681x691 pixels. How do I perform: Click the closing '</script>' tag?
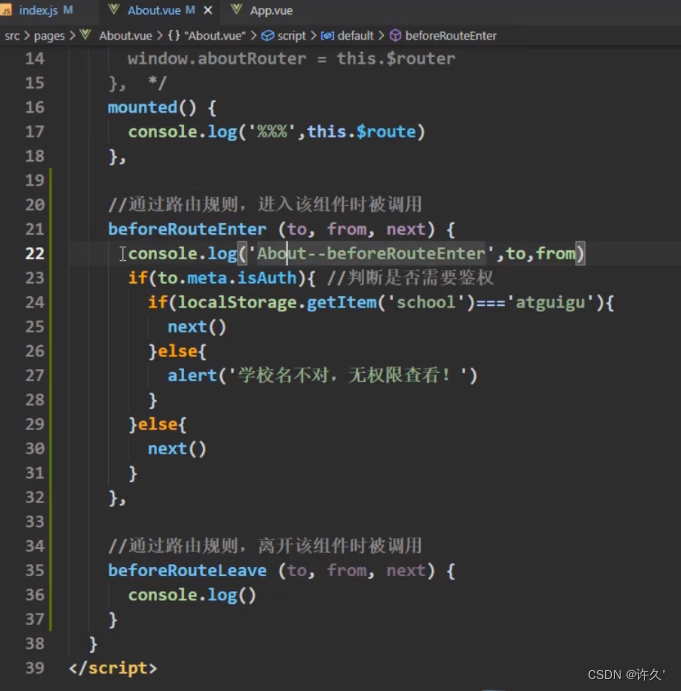click(x=113, y=668)
